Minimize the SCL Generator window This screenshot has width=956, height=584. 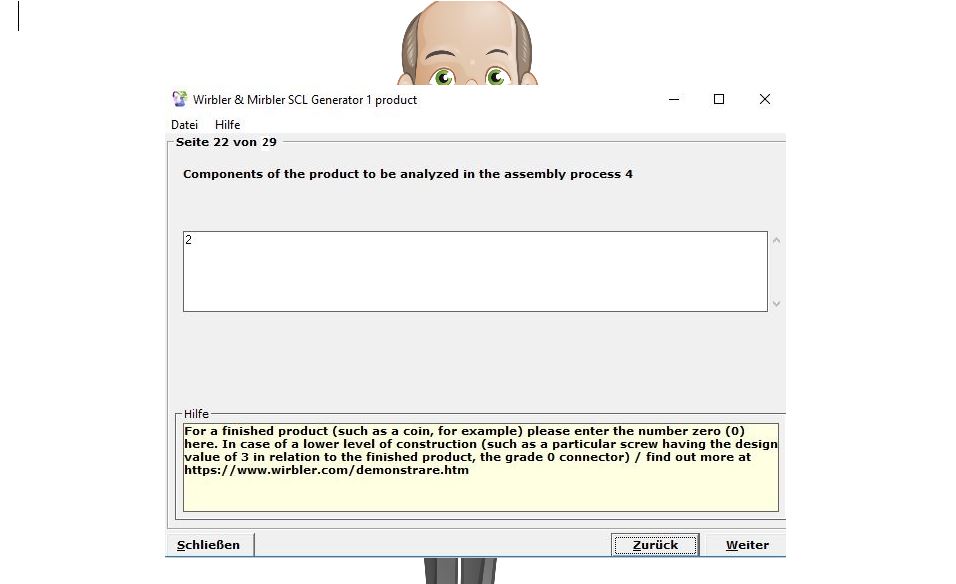tap(672, 99)
